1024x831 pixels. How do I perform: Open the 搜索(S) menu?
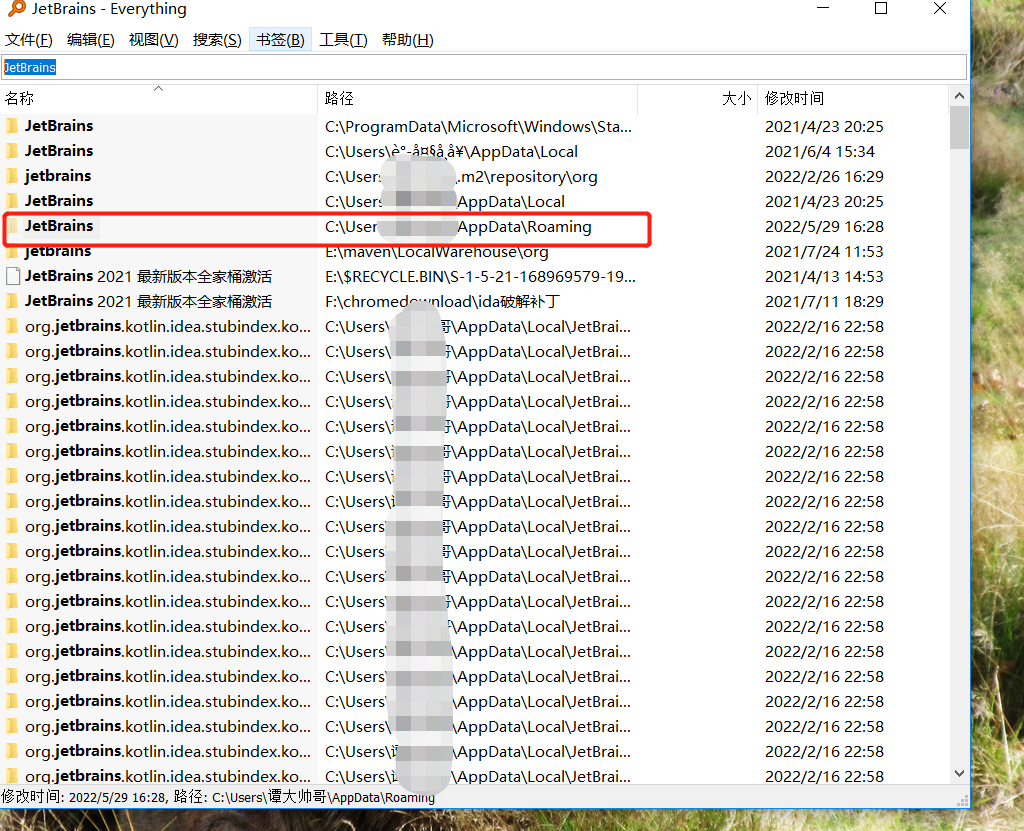(217, 40)
